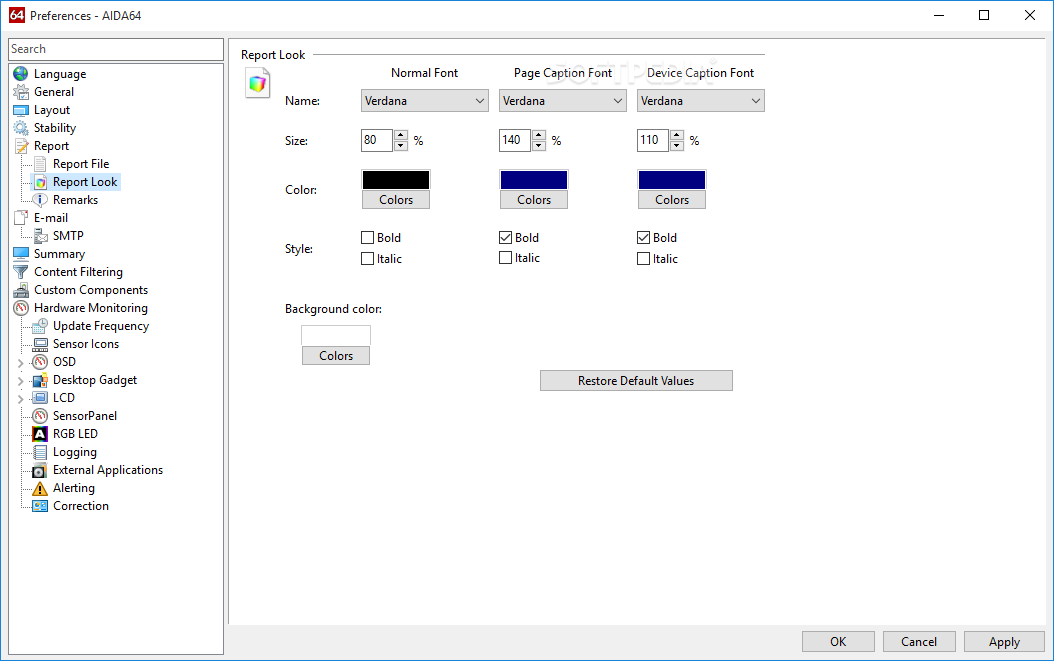
Task: Click the LCD display icon
Action: [x=40, y=398]
